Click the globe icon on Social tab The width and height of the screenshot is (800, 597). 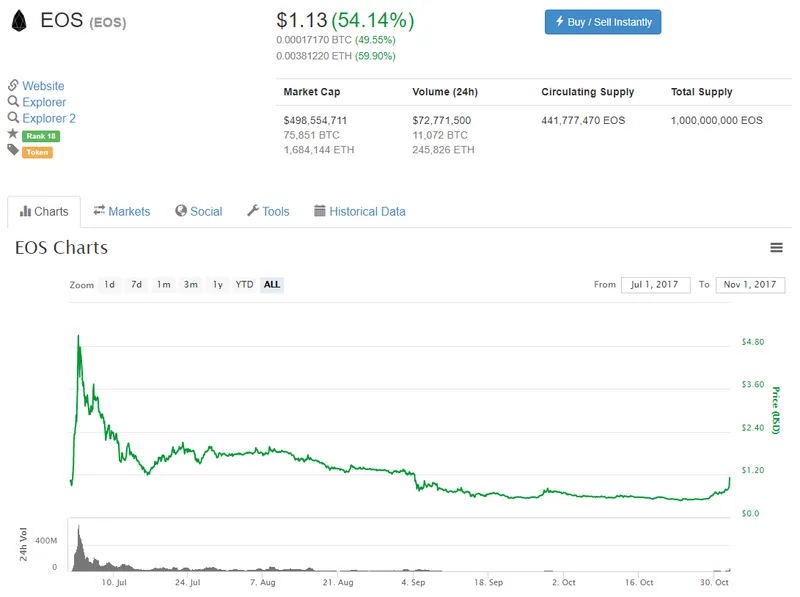pos(181,211)
